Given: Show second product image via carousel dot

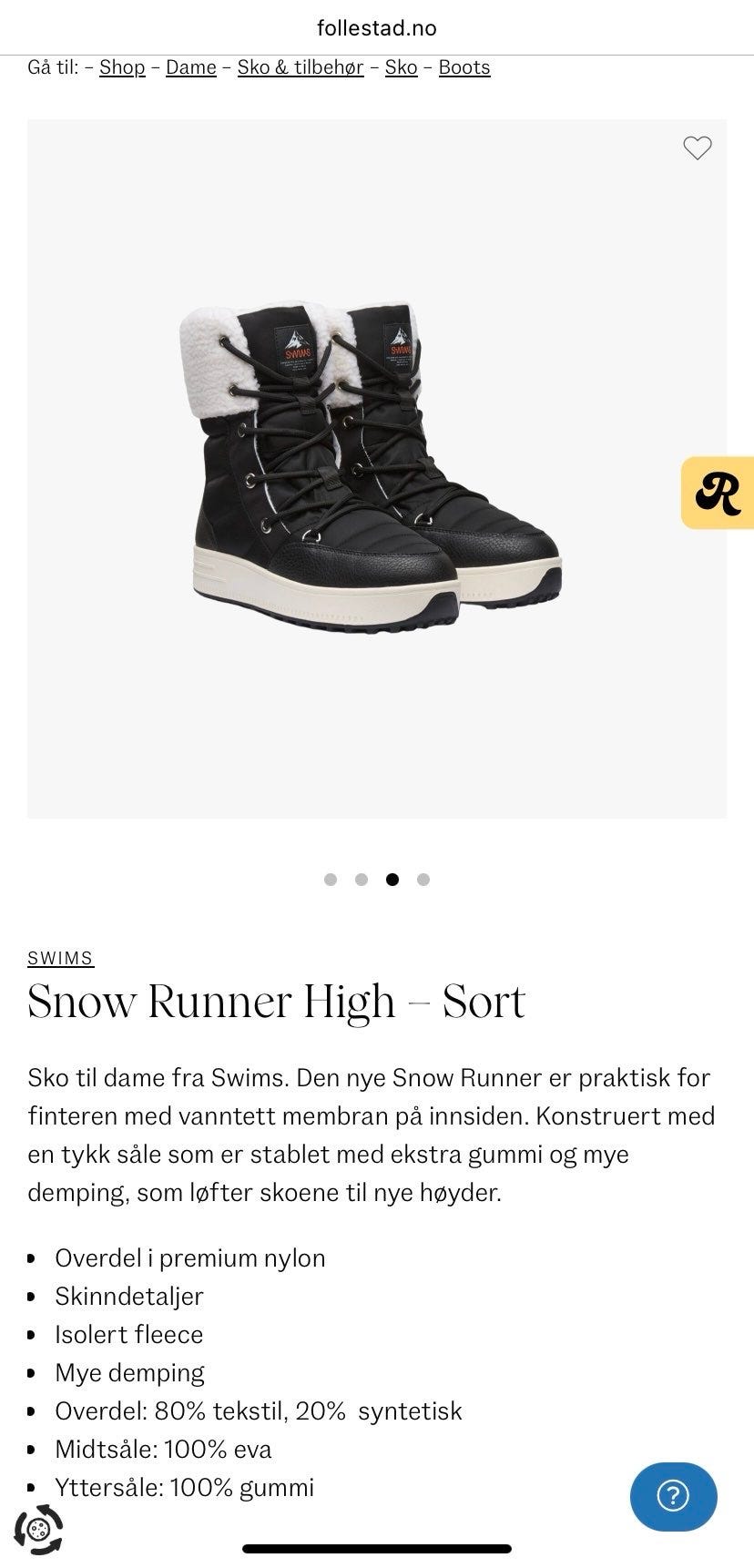Looking at the screenshot, I should (x=362, y=880).
